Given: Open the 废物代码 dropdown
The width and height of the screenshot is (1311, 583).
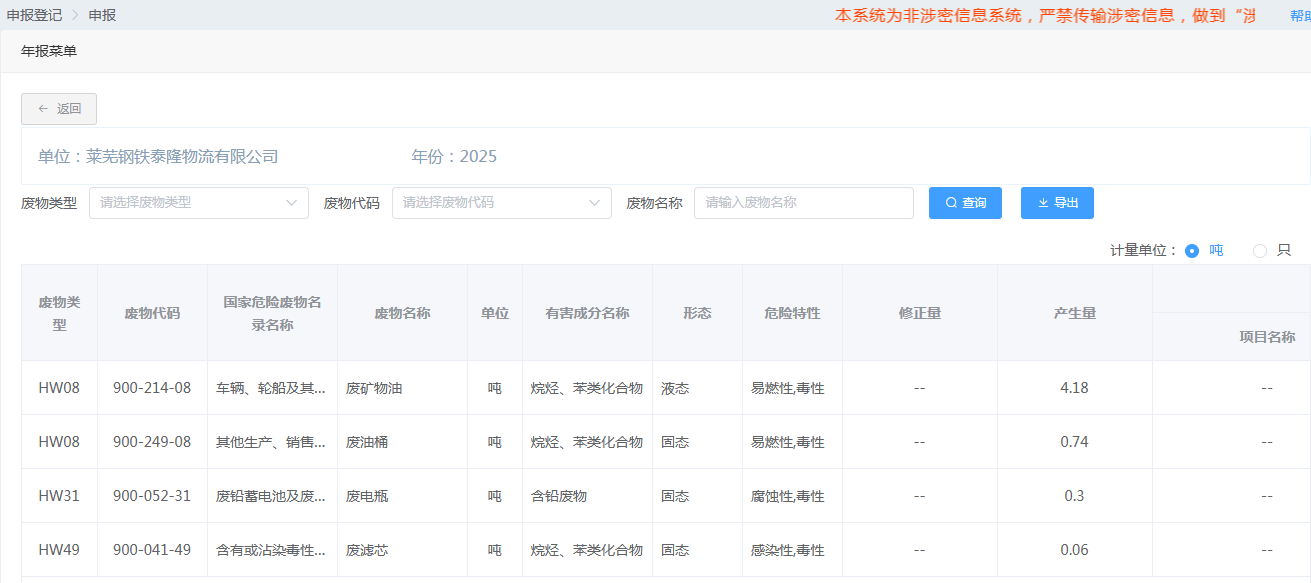Looking at the screenshot, I should click(x=501, y=203).
